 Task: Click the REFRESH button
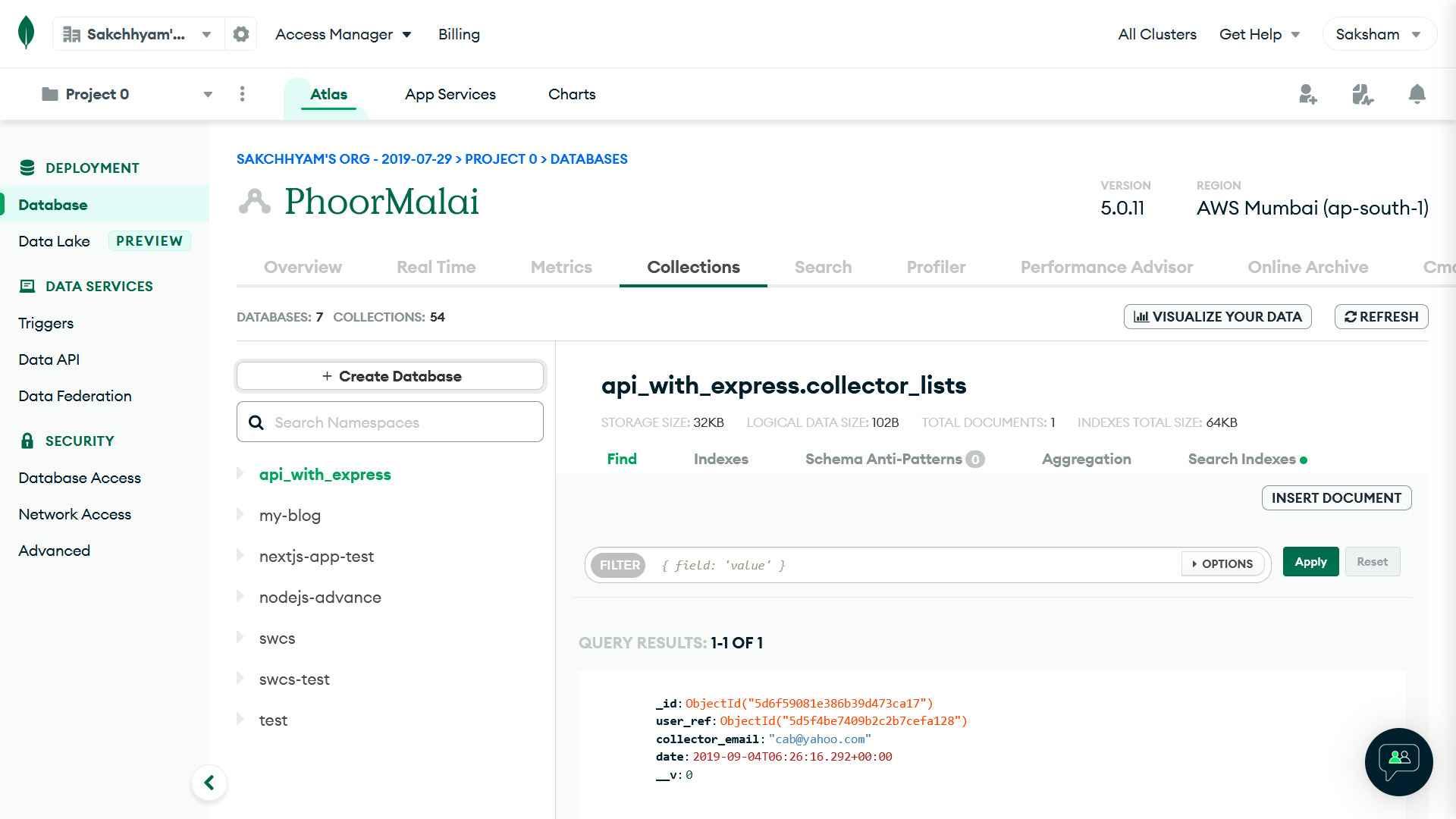1381,316
